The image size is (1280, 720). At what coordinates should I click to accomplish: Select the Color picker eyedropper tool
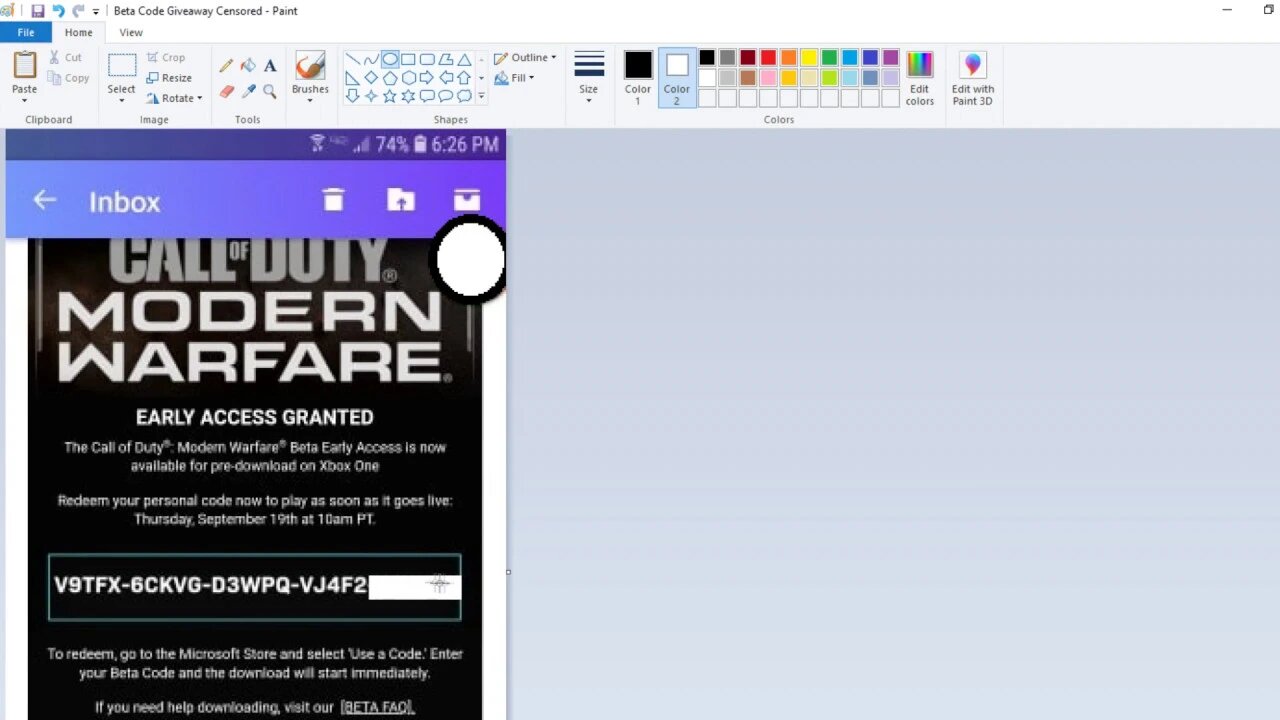248,91
